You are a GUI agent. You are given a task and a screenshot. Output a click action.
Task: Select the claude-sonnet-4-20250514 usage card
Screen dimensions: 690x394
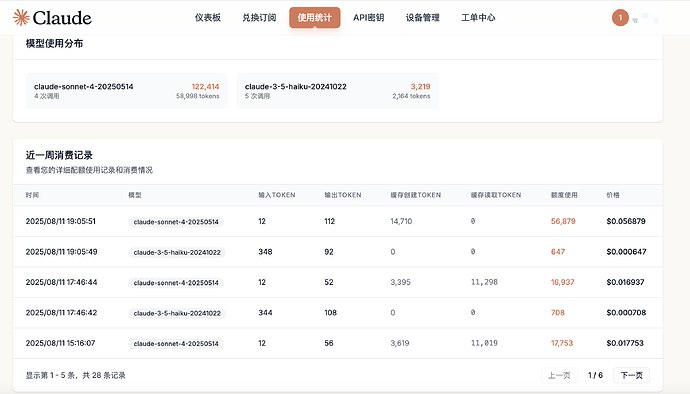127,91
